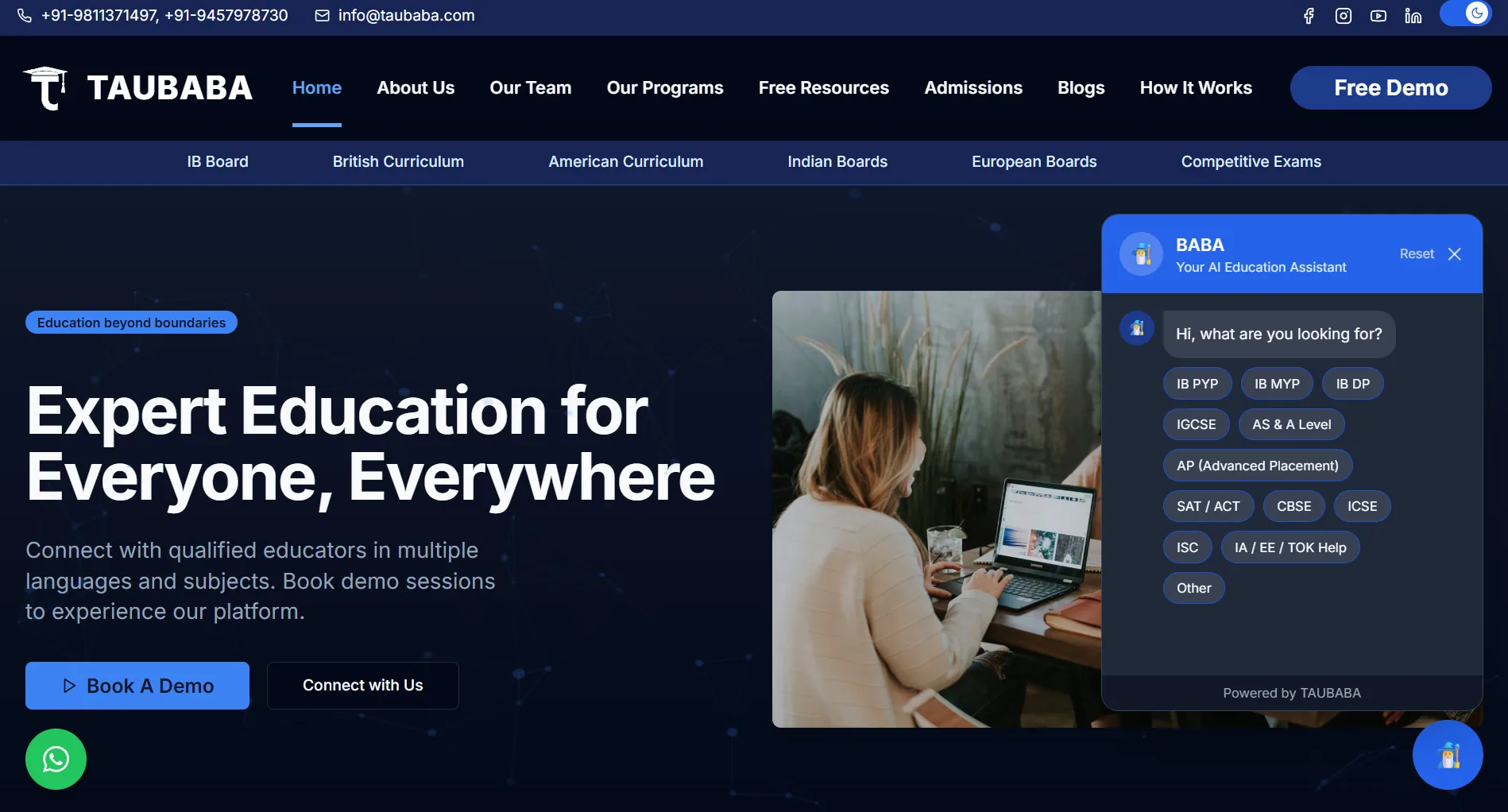Go to the Home menu item
Viewport: 1508px width, 812px height.
coord(317,88)
